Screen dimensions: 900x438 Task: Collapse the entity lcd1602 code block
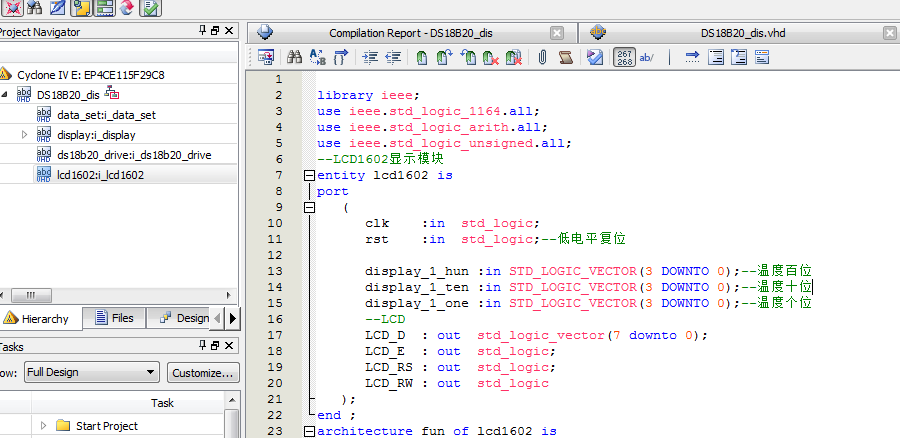pyautogui.click(x=308, y=175)
